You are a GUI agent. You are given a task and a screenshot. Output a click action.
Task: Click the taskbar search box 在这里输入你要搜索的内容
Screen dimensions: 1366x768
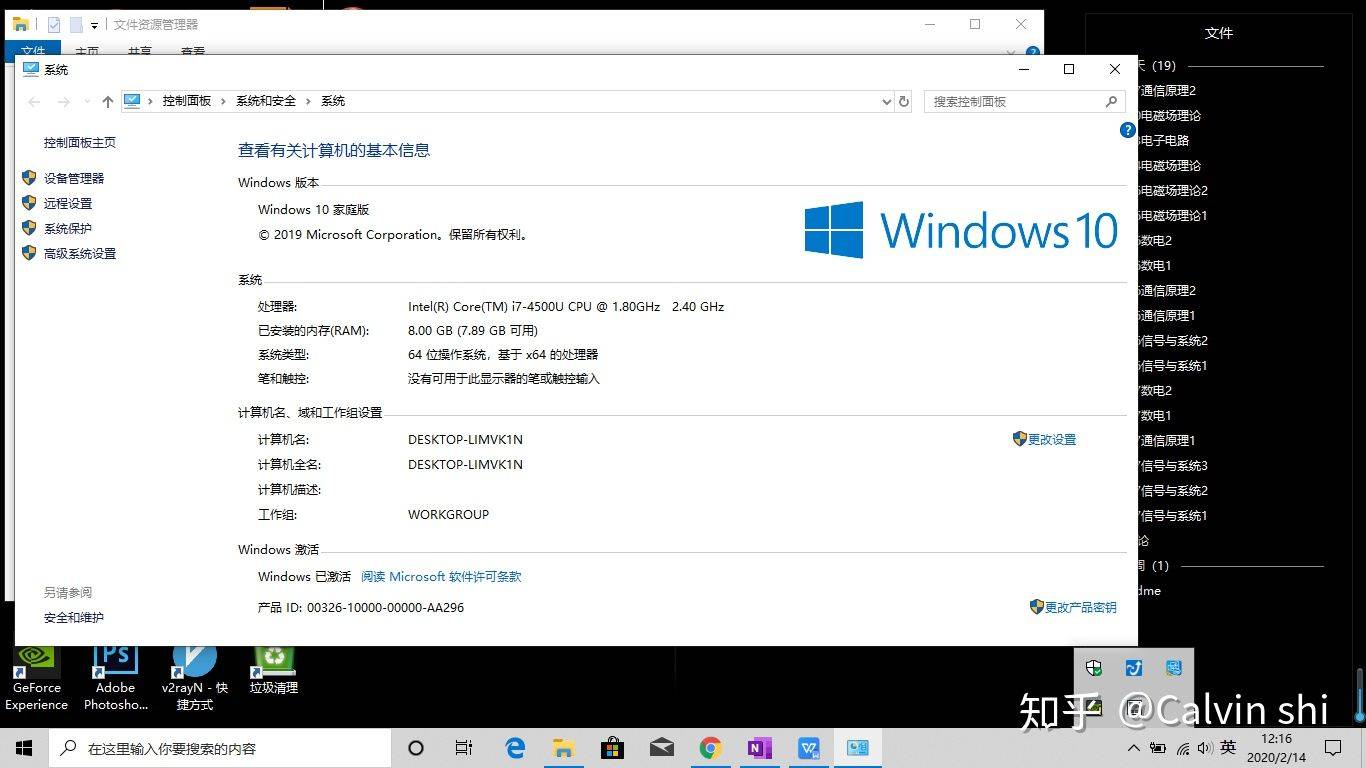pos(220,748)
